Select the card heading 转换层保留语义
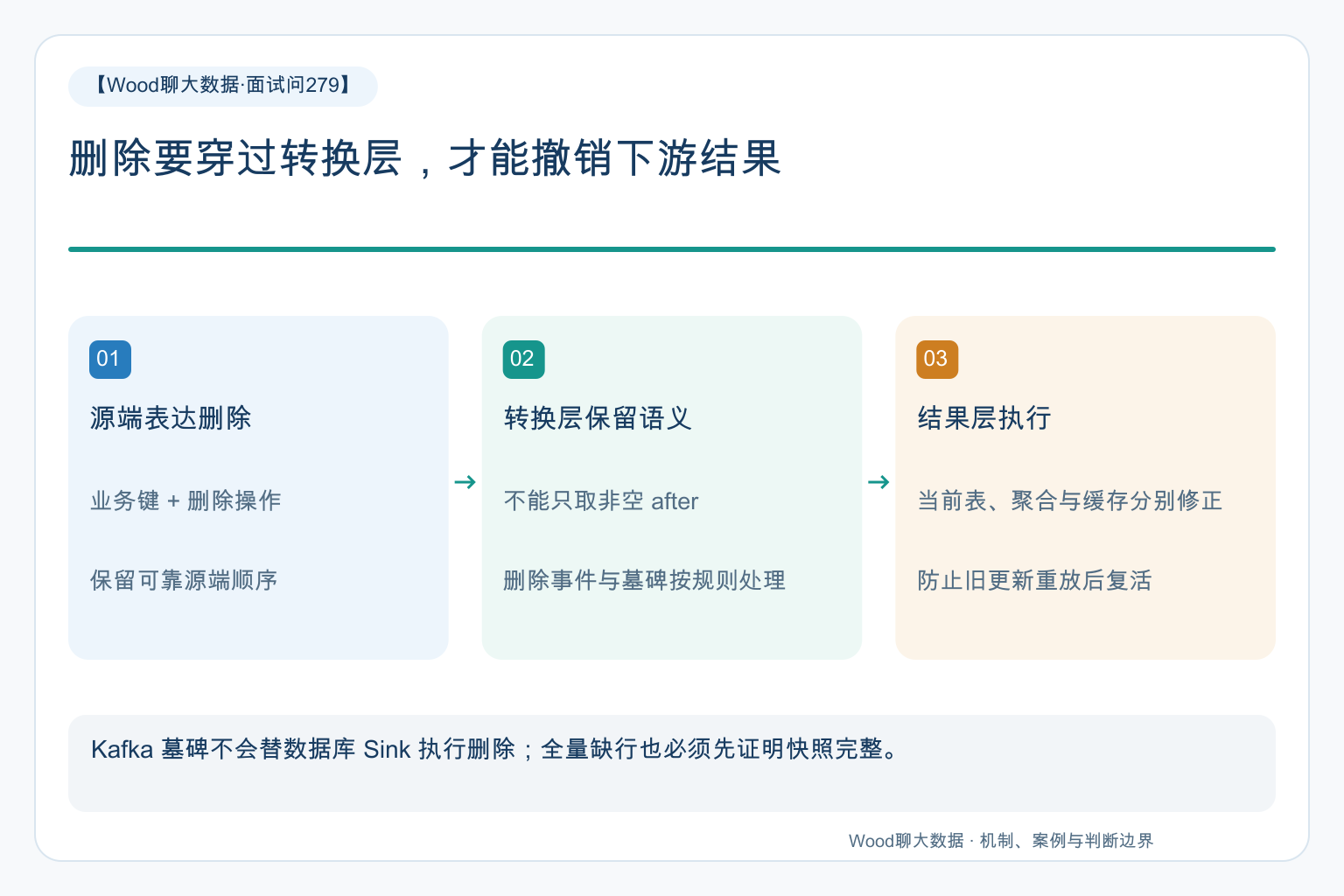The image size is (1344, 896). click(598, 418)
